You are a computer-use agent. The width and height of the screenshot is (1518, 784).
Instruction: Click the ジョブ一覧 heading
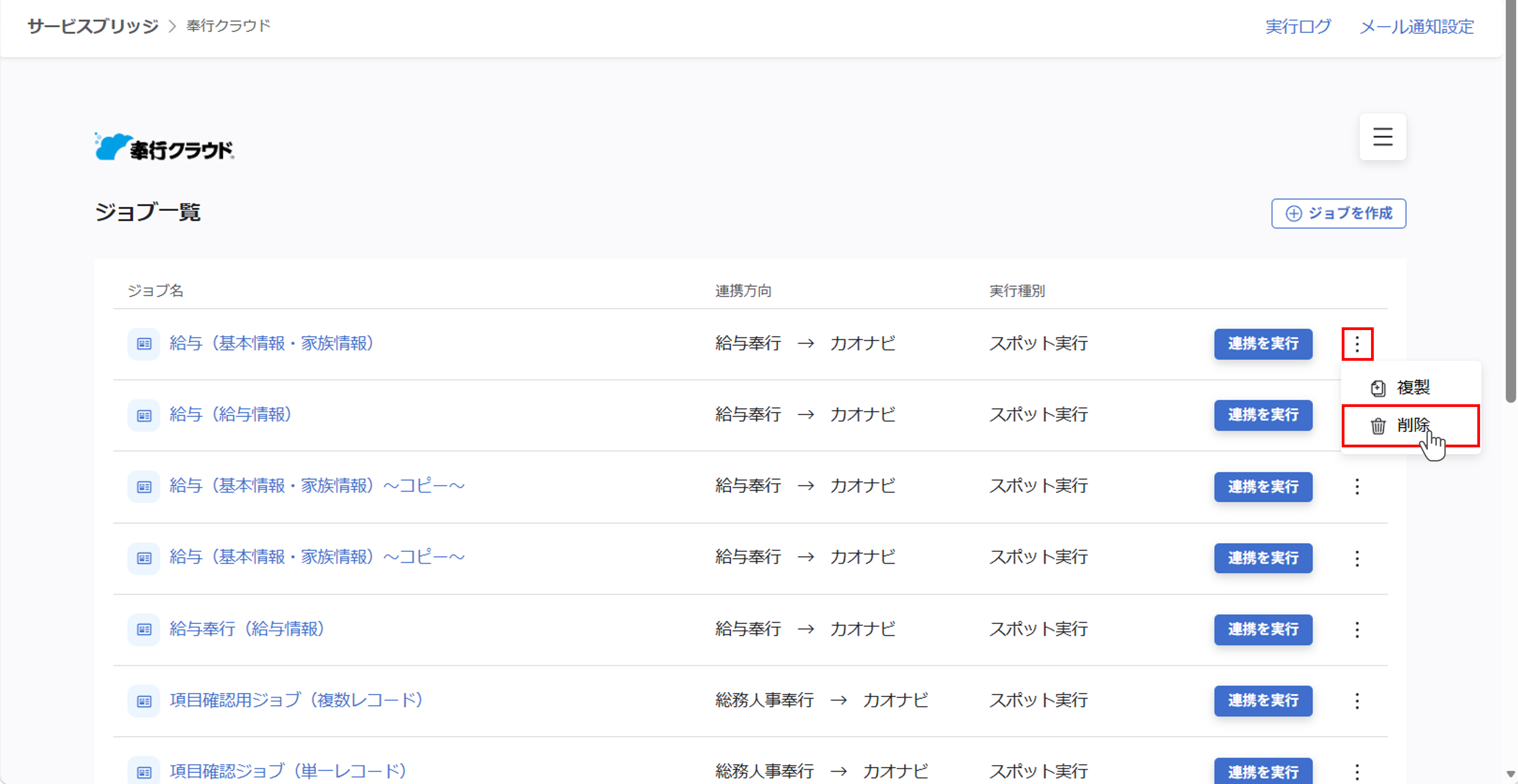point(148,212)
